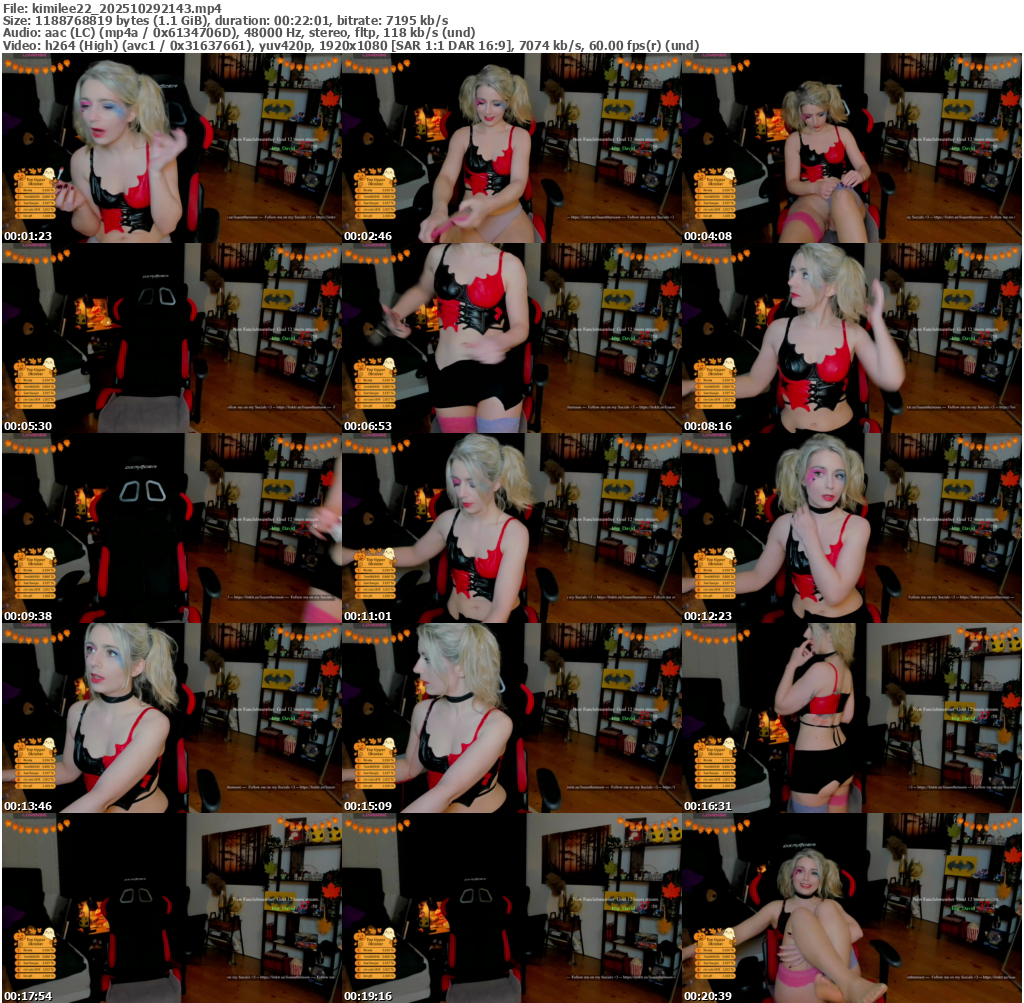This screenshot has width=1024, height=1003.
Task: Select the thumbnail stamped 00:02:46
Action: 511,148
